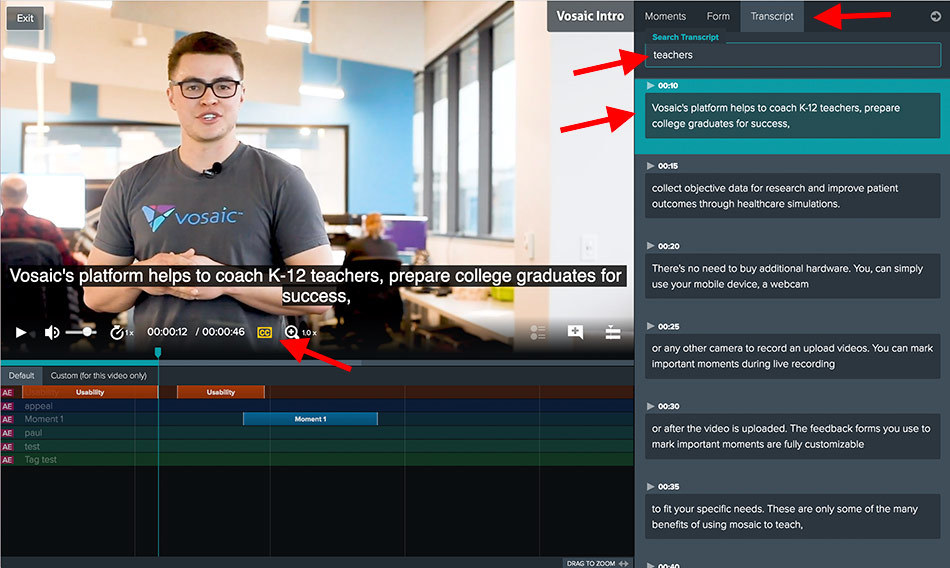Viewport: 950px width, 568px height.
Task: Exit the video player
Action: pos(25,18)
